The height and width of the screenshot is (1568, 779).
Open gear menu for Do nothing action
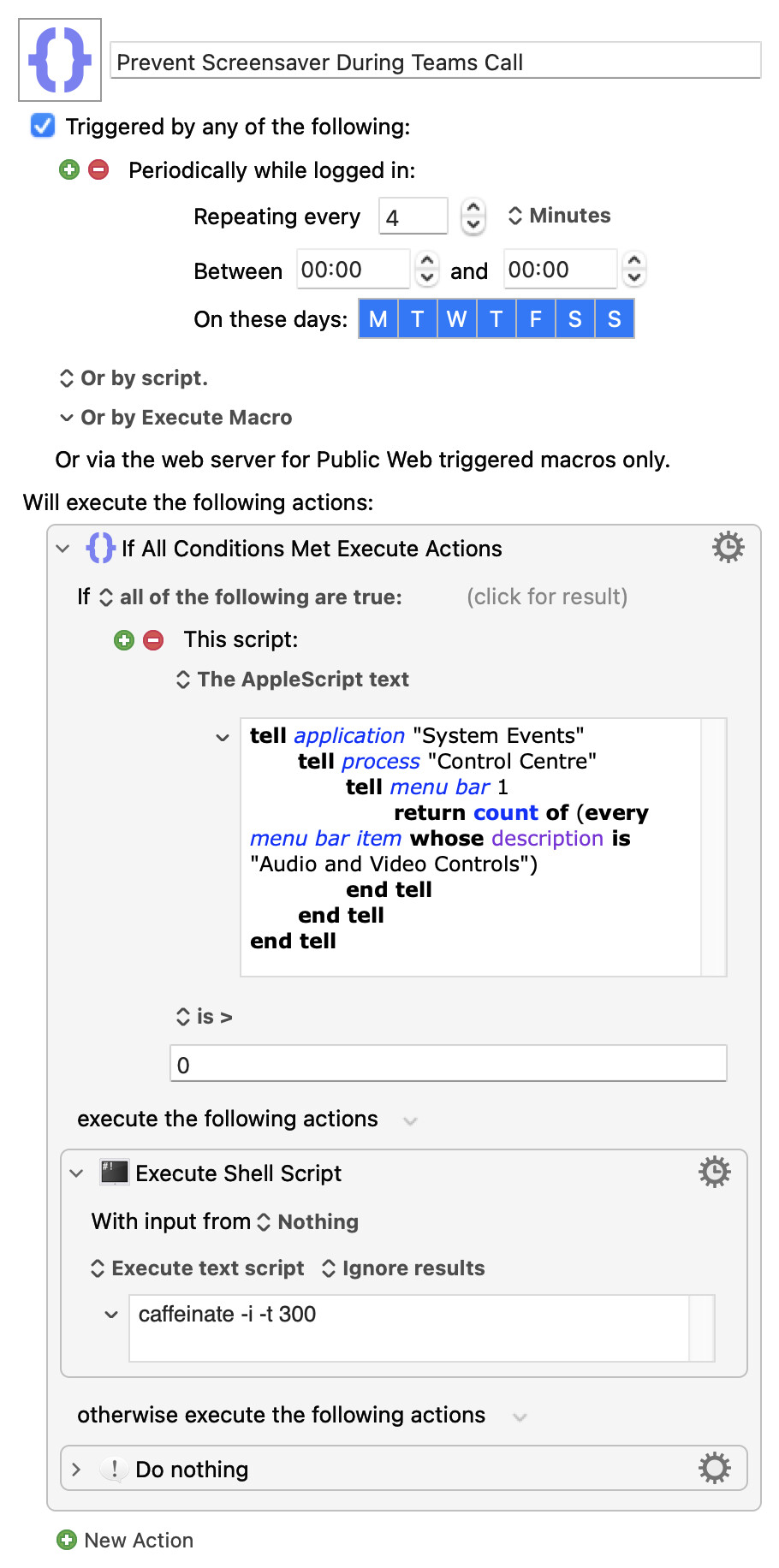pos(714,1468)
